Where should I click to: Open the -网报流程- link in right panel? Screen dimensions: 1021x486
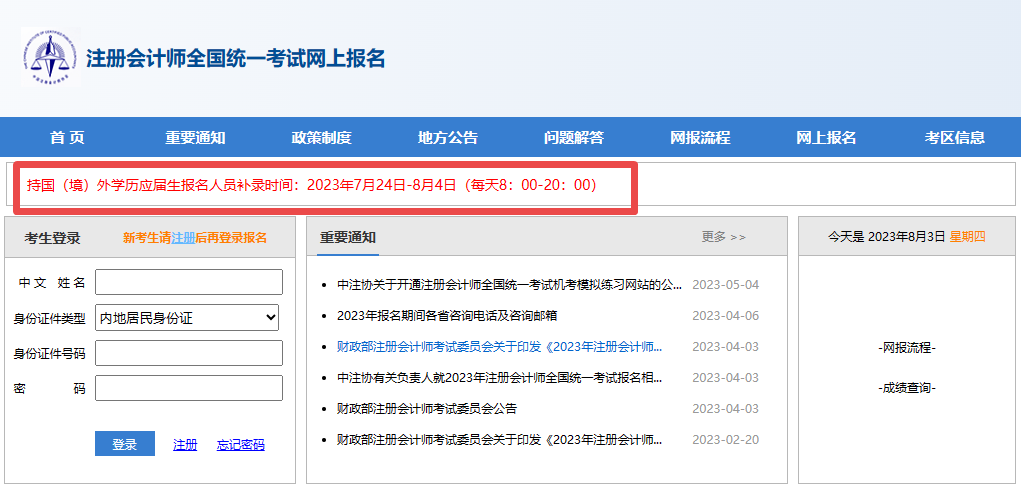(907, 348)
